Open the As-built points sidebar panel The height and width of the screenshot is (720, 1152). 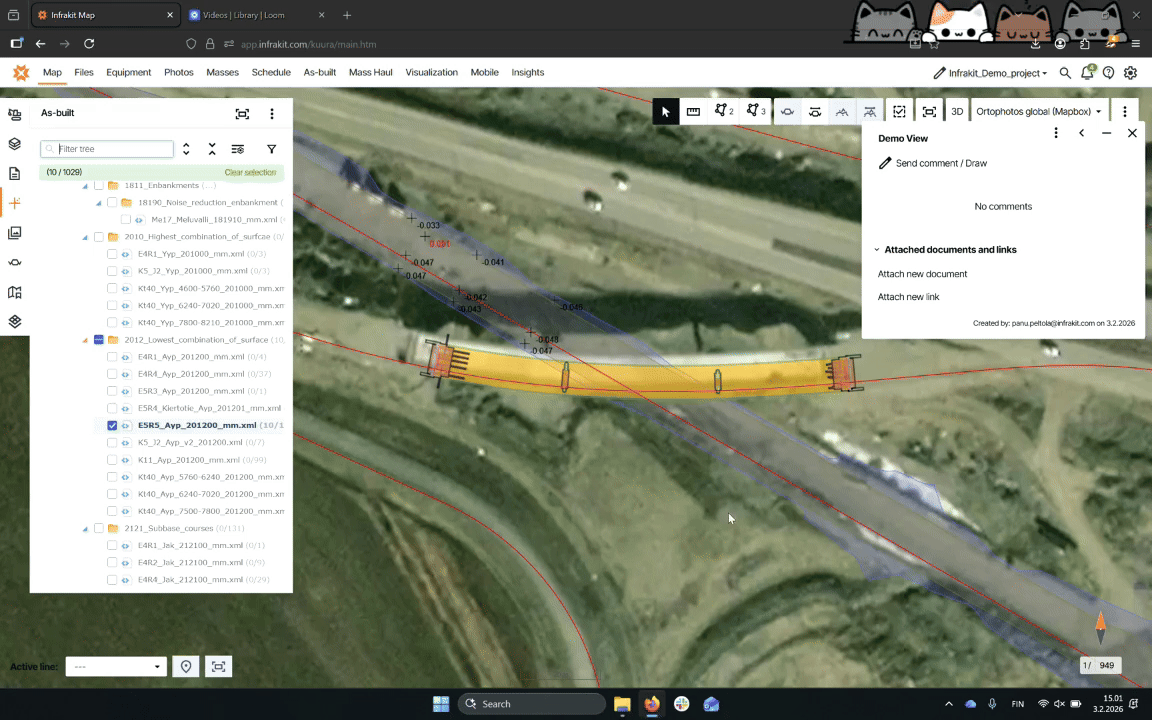(15, 203)
